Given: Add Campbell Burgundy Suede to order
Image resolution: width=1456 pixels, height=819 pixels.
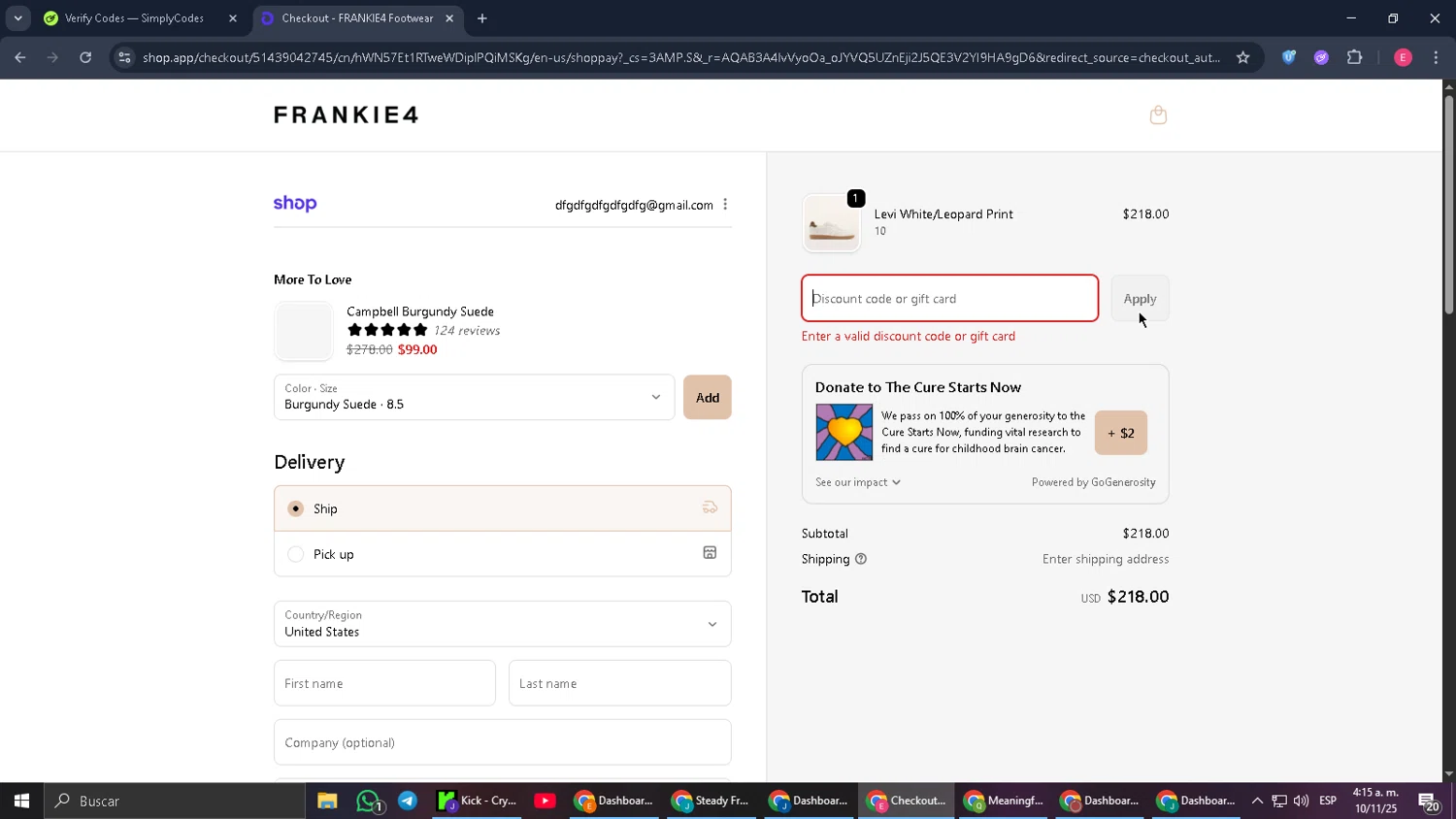Looking at the screenshot, I should [x=708, y=398].
